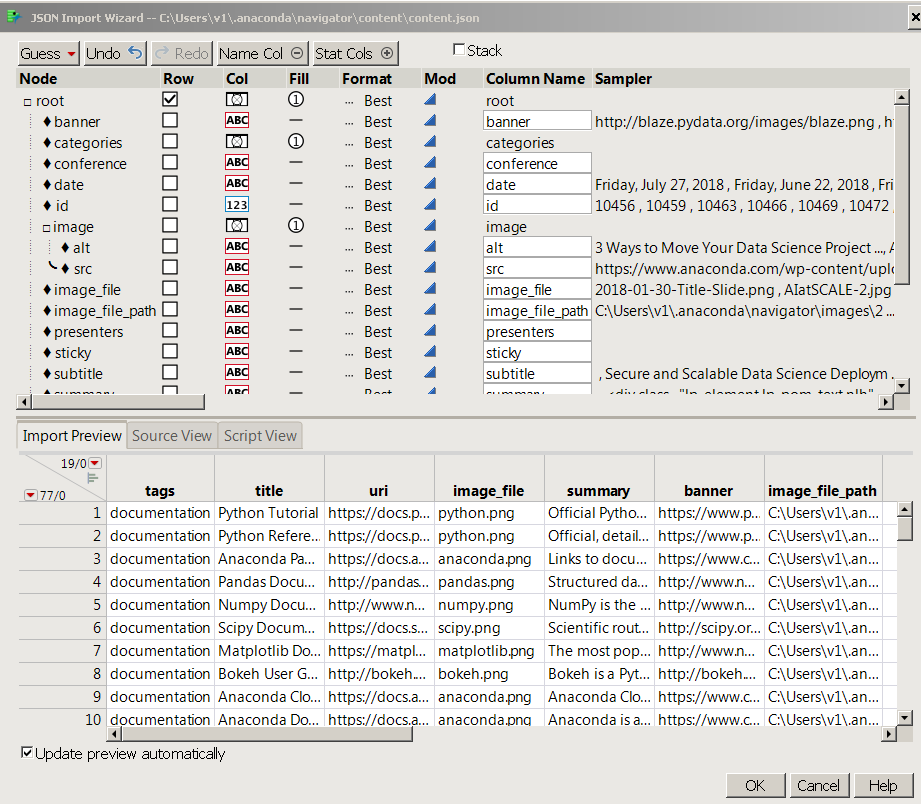Click the camera col icon for categories
The width and height of the screenshot is (921, 804).
[x=237, y=142]
